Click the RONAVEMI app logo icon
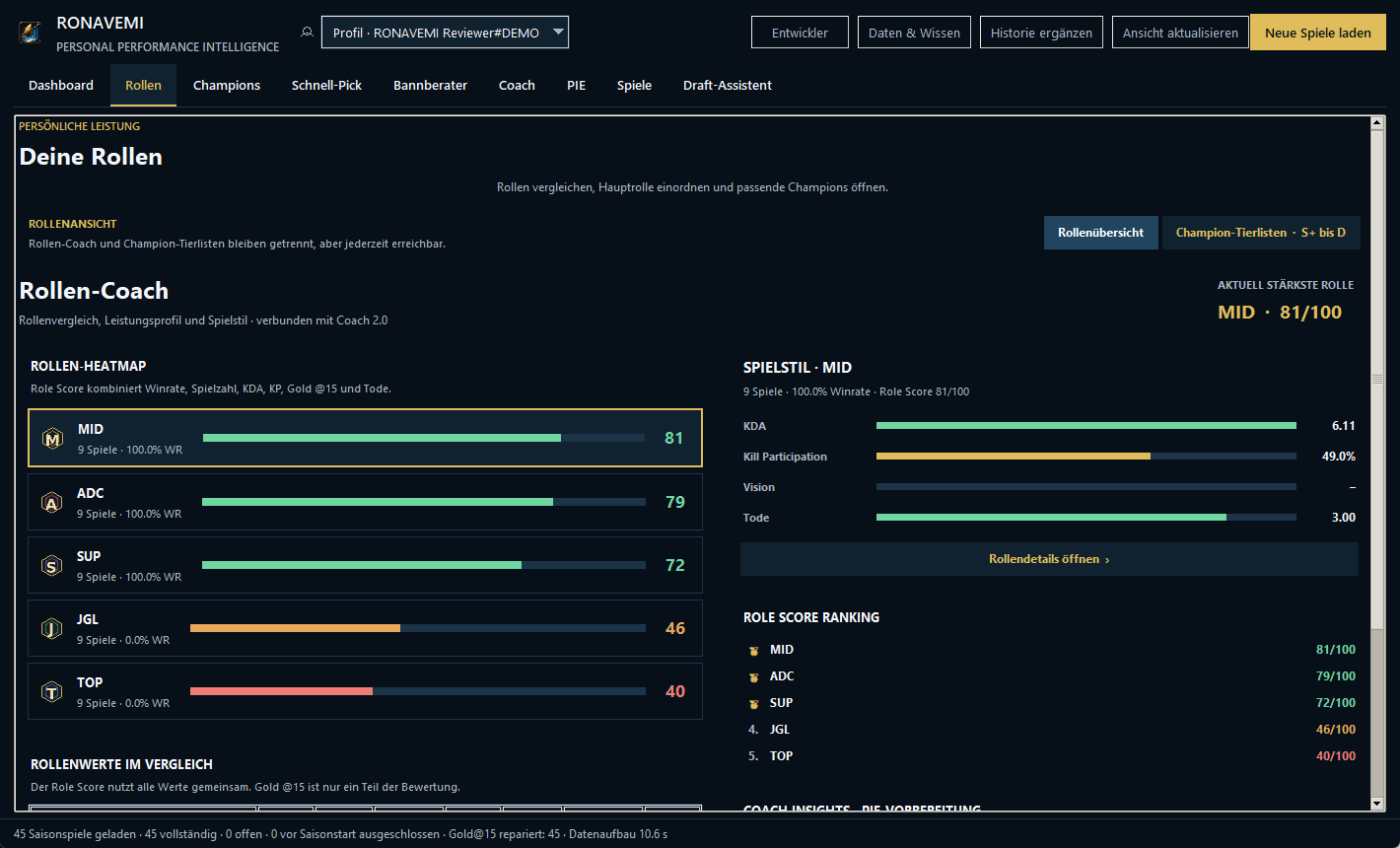Viewport: 1400px width, 848px height. (x=31, y=33)
